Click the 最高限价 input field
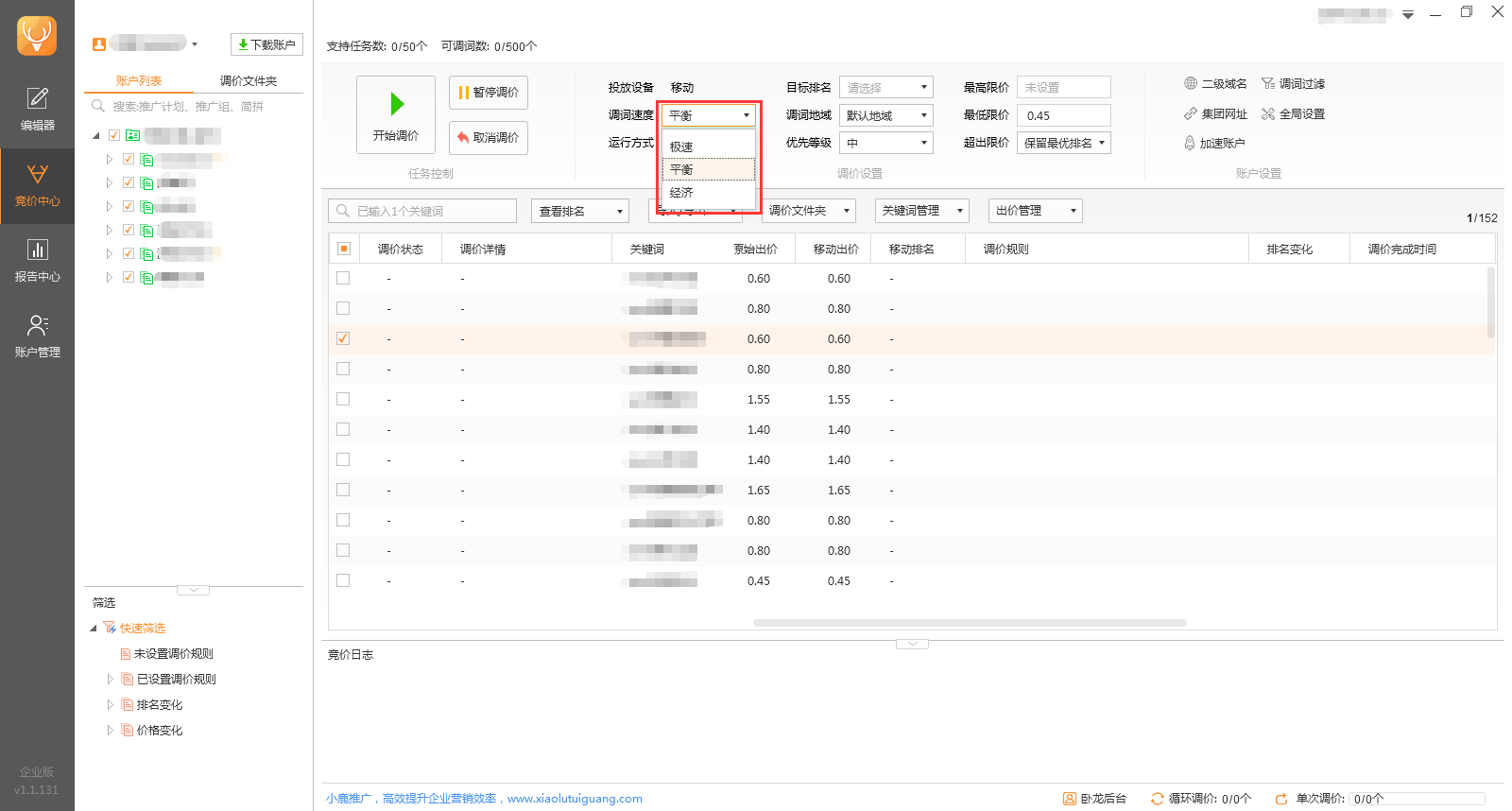 pyautogui.click(x=1064, y=88)
